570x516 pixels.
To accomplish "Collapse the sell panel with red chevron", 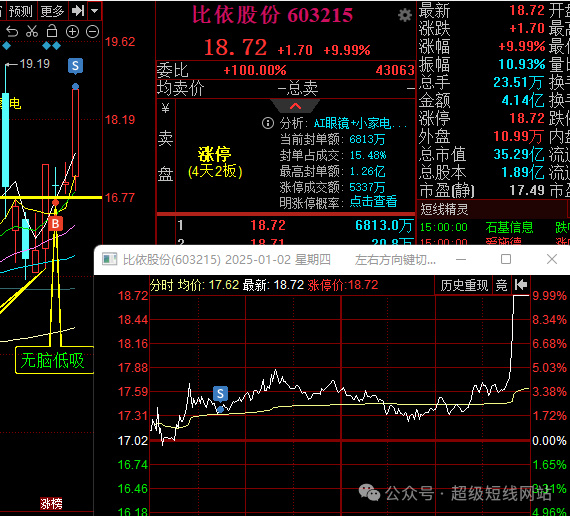I will pos(295,106).
